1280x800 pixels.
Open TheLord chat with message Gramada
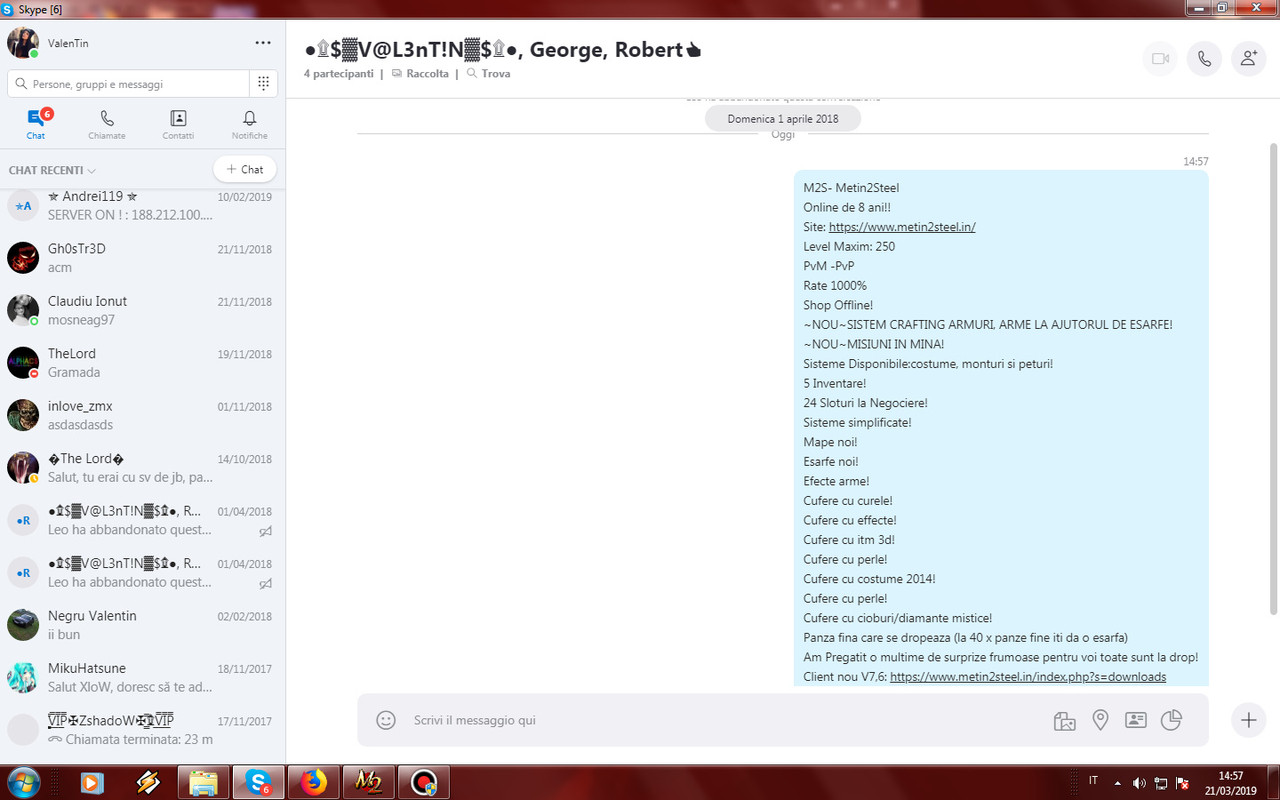[143, 363]
